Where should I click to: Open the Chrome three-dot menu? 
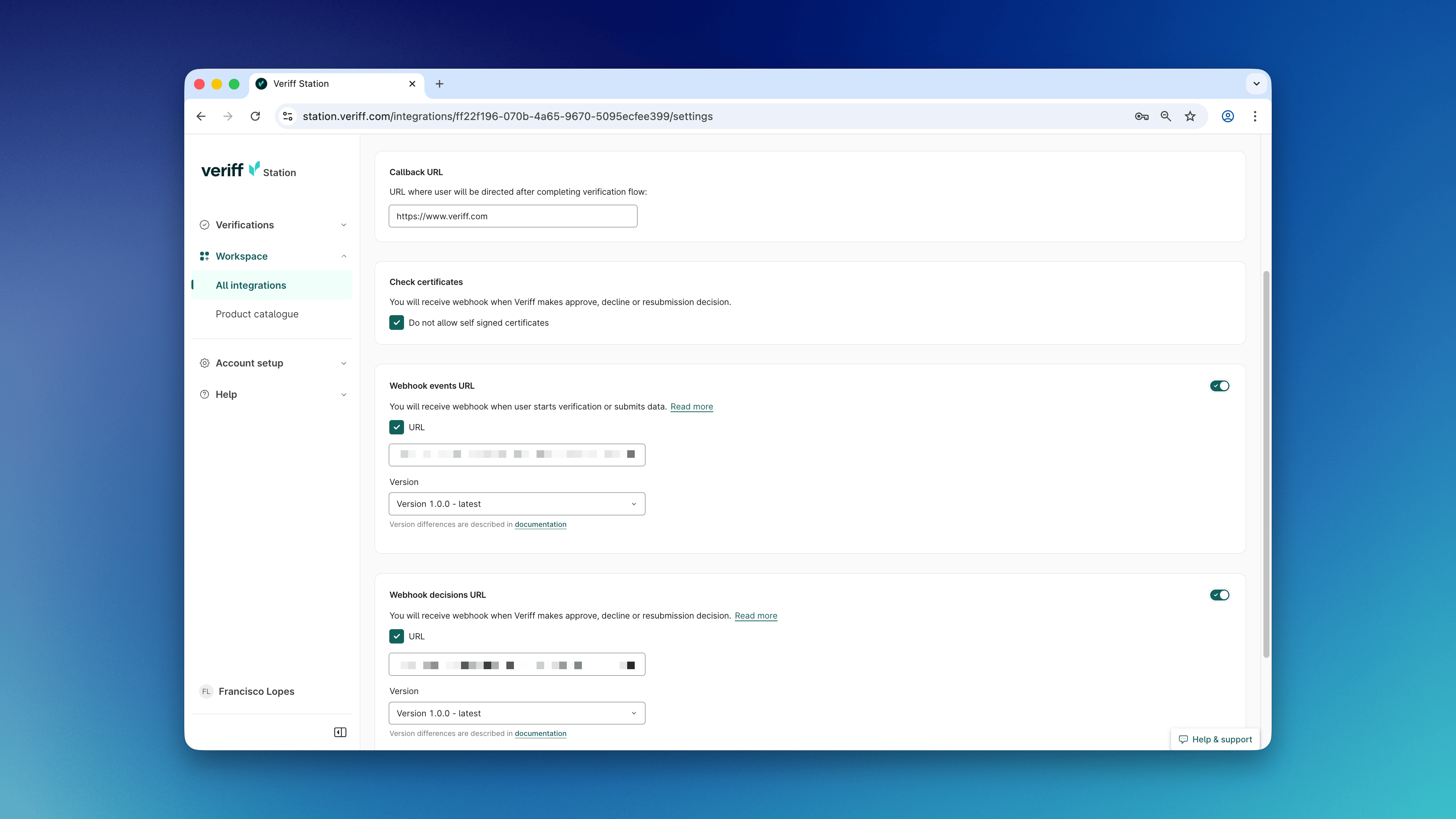point(1255,116)
